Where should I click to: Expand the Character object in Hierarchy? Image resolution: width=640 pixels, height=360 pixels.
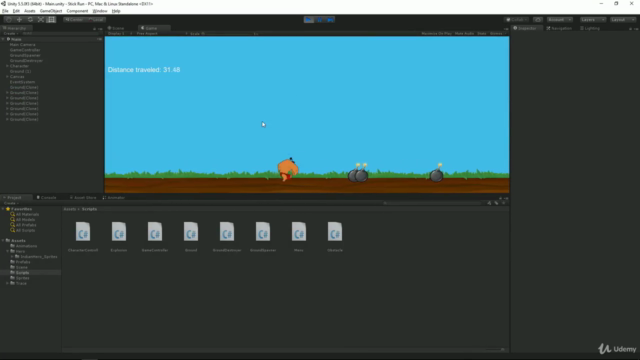pos(7,66)
